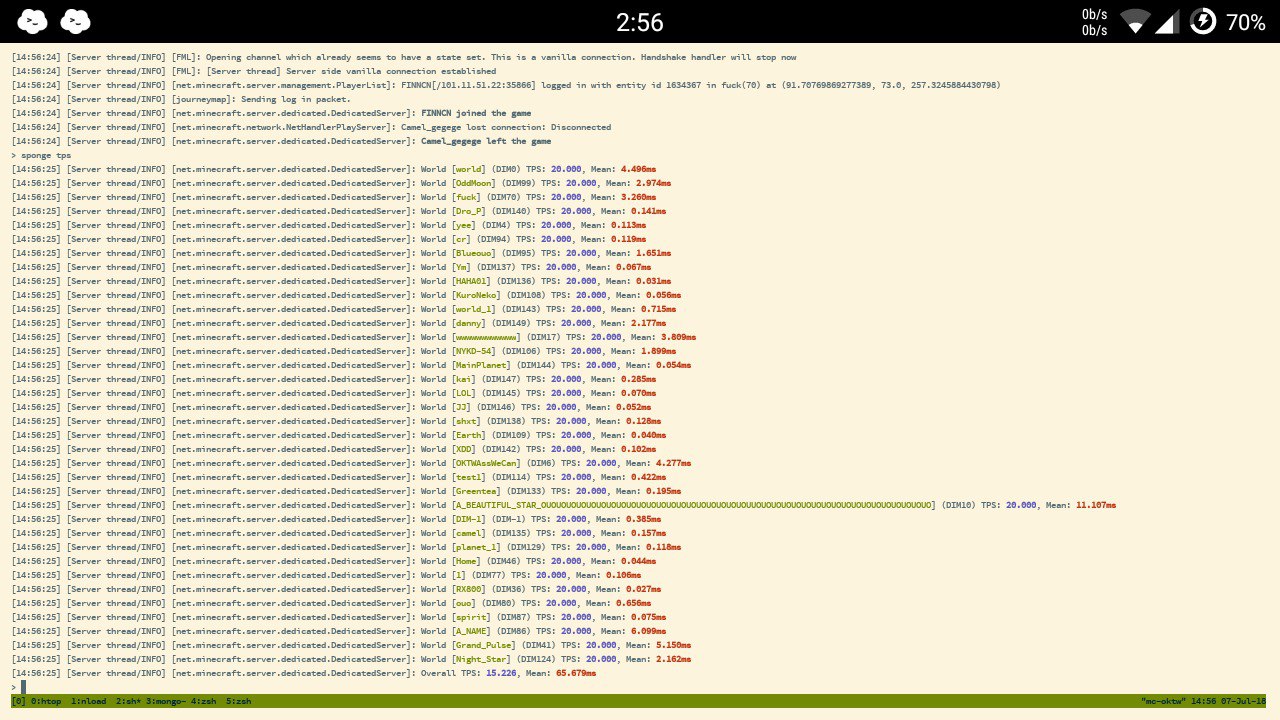Screen dimensions: 1280x720
Task: Click the [MainPlanet] world name
Action: click(481, 365)
